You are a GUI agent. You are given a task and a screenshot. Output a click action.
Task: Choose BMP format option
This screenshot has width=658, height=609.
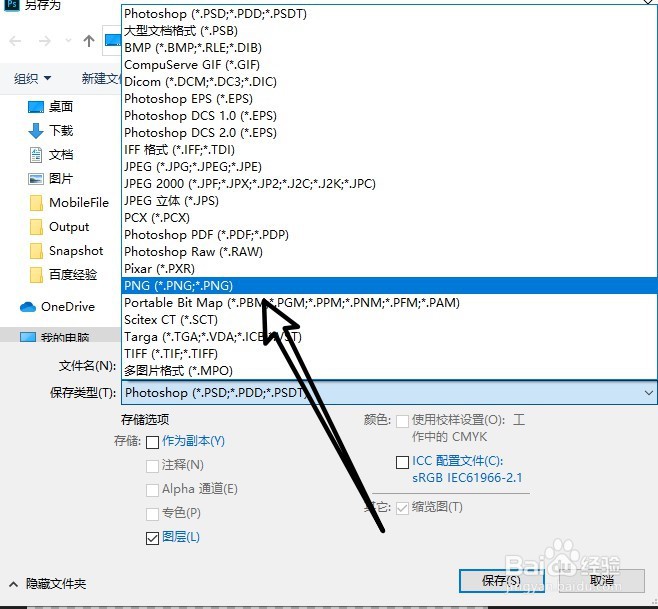click(x=389, y=47)
